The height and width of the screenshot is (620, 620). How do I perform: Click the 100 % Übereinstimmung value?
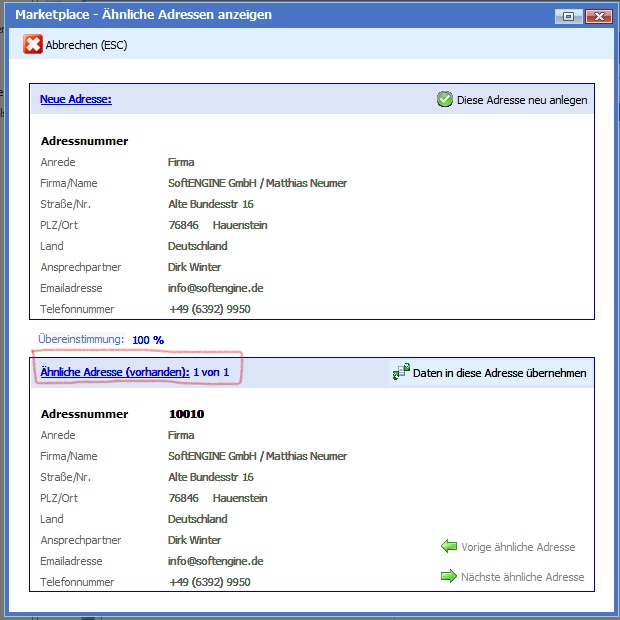[x=148, y=340]
